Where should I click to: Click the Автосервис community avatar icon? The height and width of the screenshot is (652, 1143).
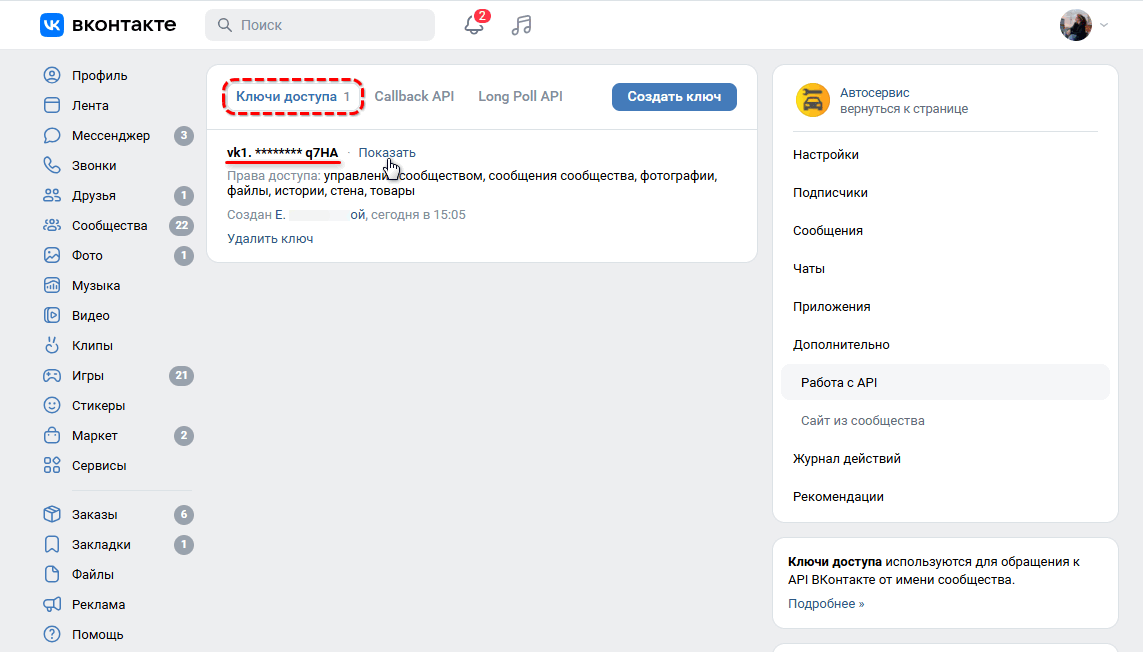tap(812, 100)
